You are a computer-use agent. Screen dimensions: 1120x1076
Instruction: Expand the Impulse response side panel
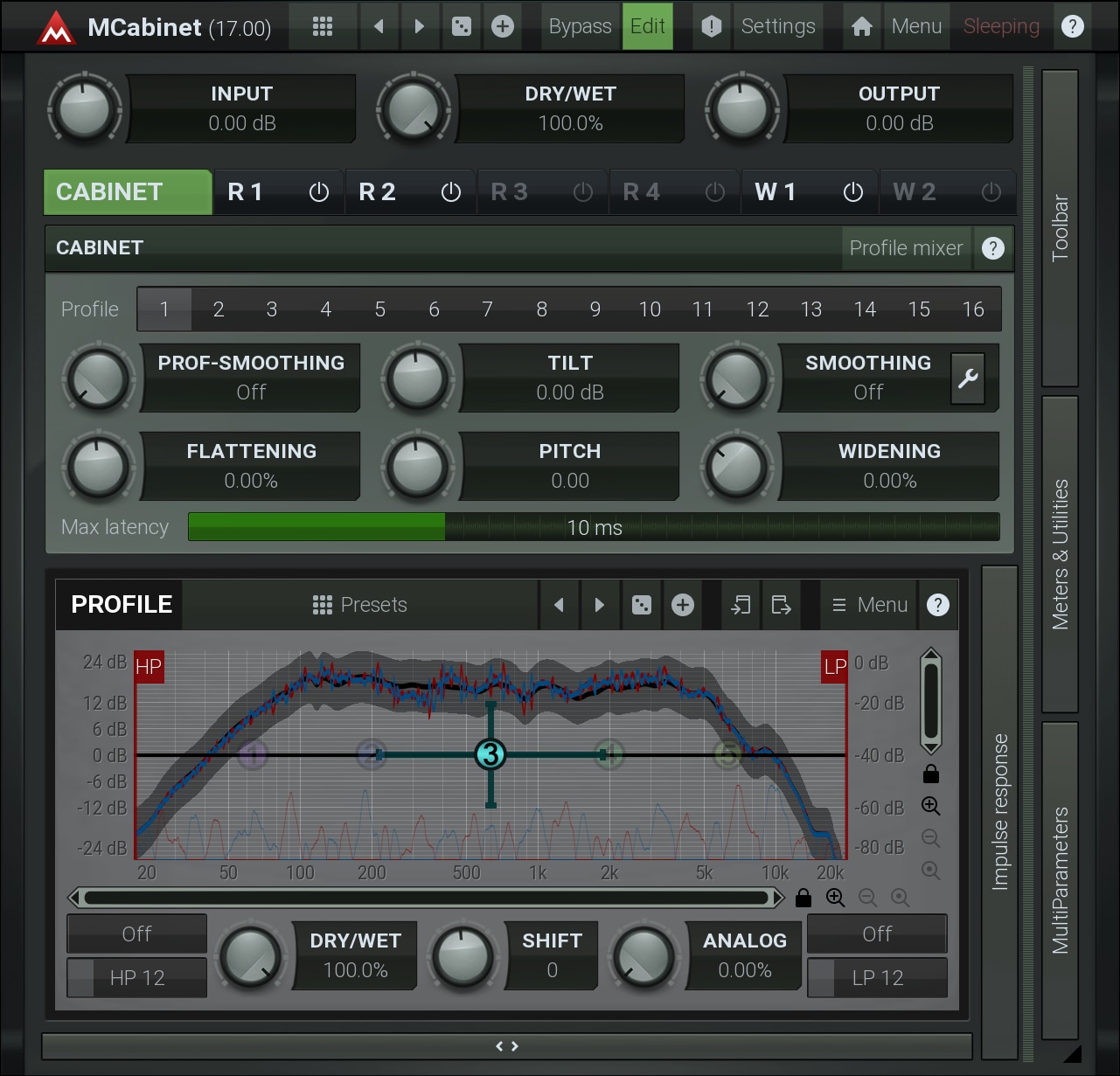1000,811
